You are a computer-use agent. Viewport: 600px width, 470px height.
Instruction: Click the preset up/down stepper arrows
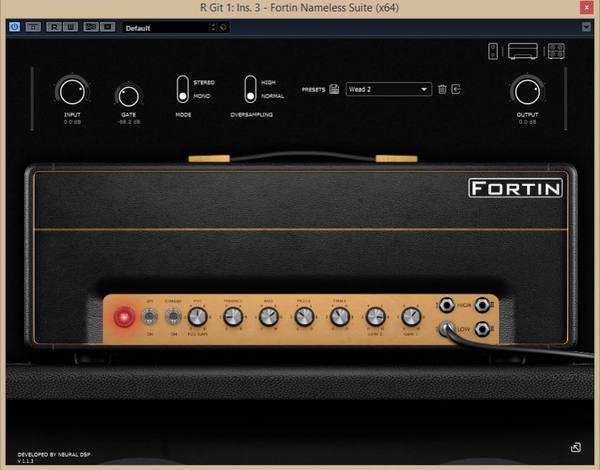[213, 27]
